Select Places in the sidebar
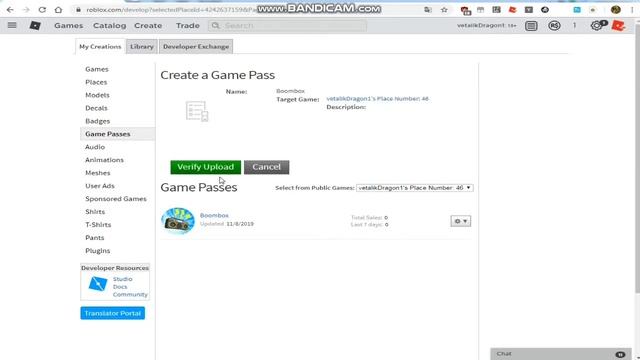The height and width of the screenshot is (360, 640). [x=96, y=82]
